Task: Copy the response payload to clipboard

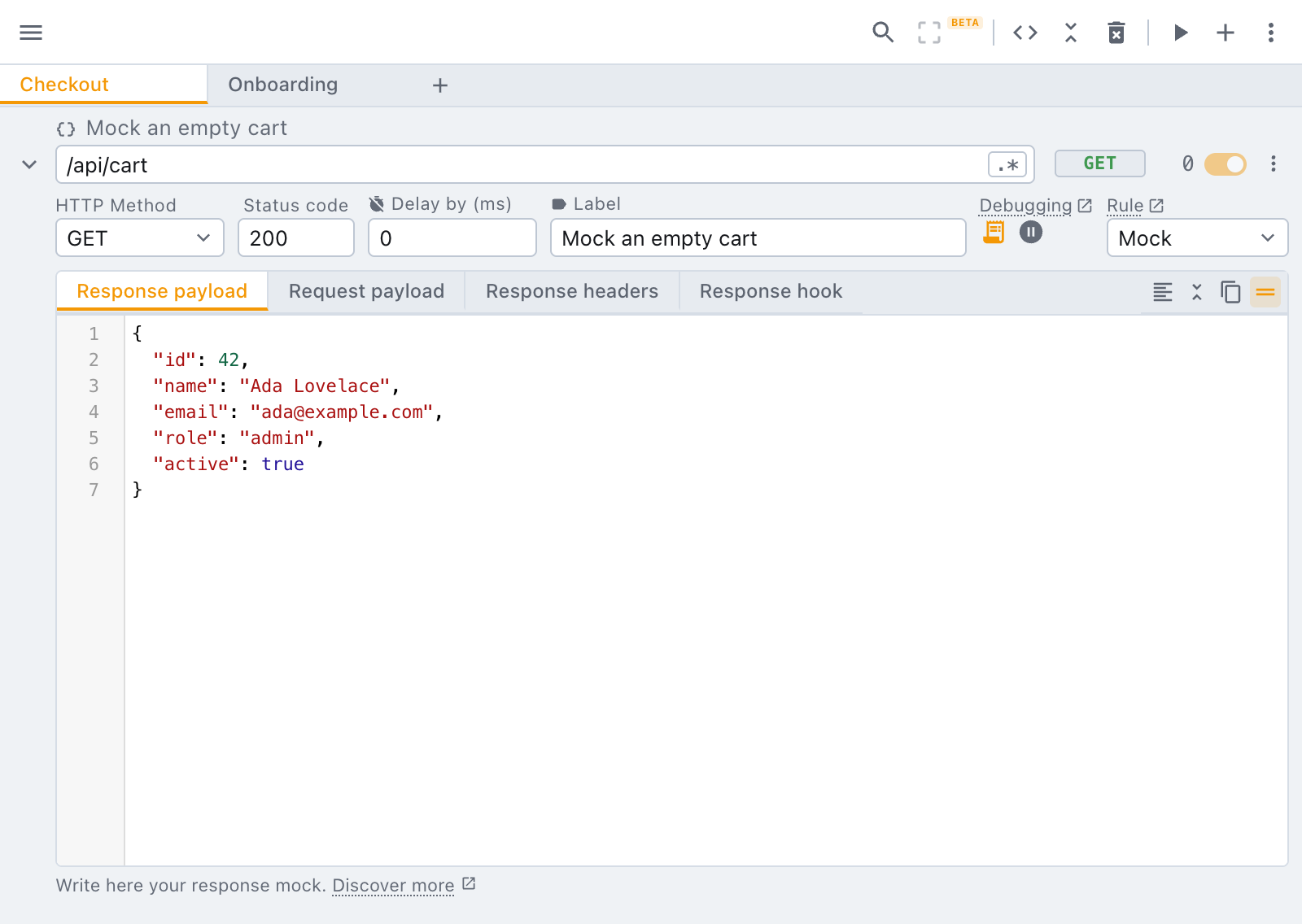Action: (1230, 292)
